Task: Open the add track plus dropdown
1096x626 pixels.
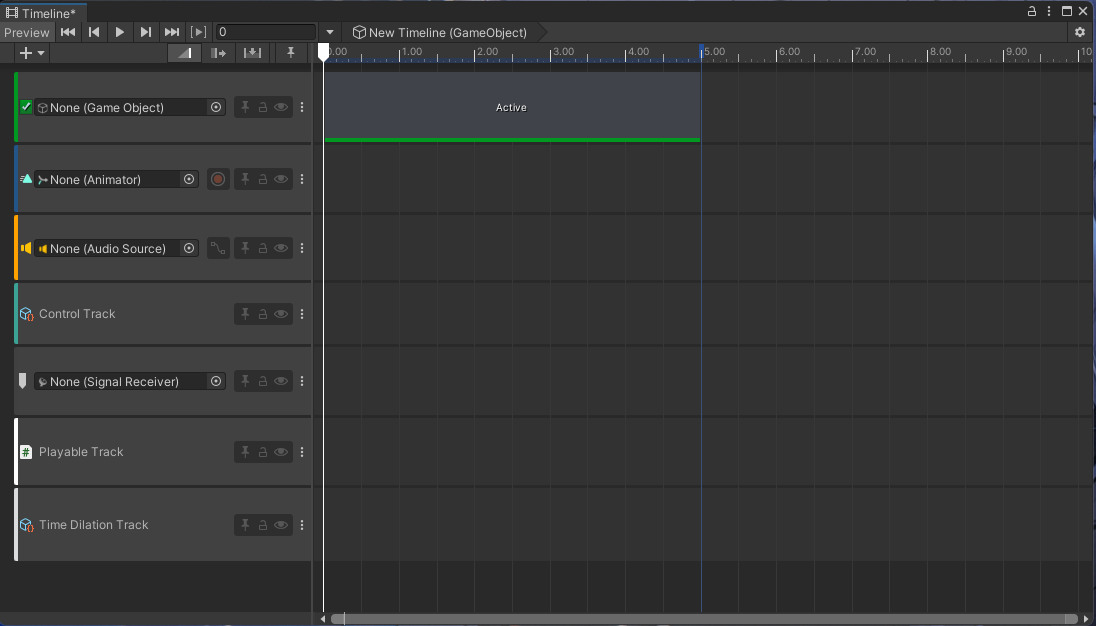Action: click(x=29, y=53)
